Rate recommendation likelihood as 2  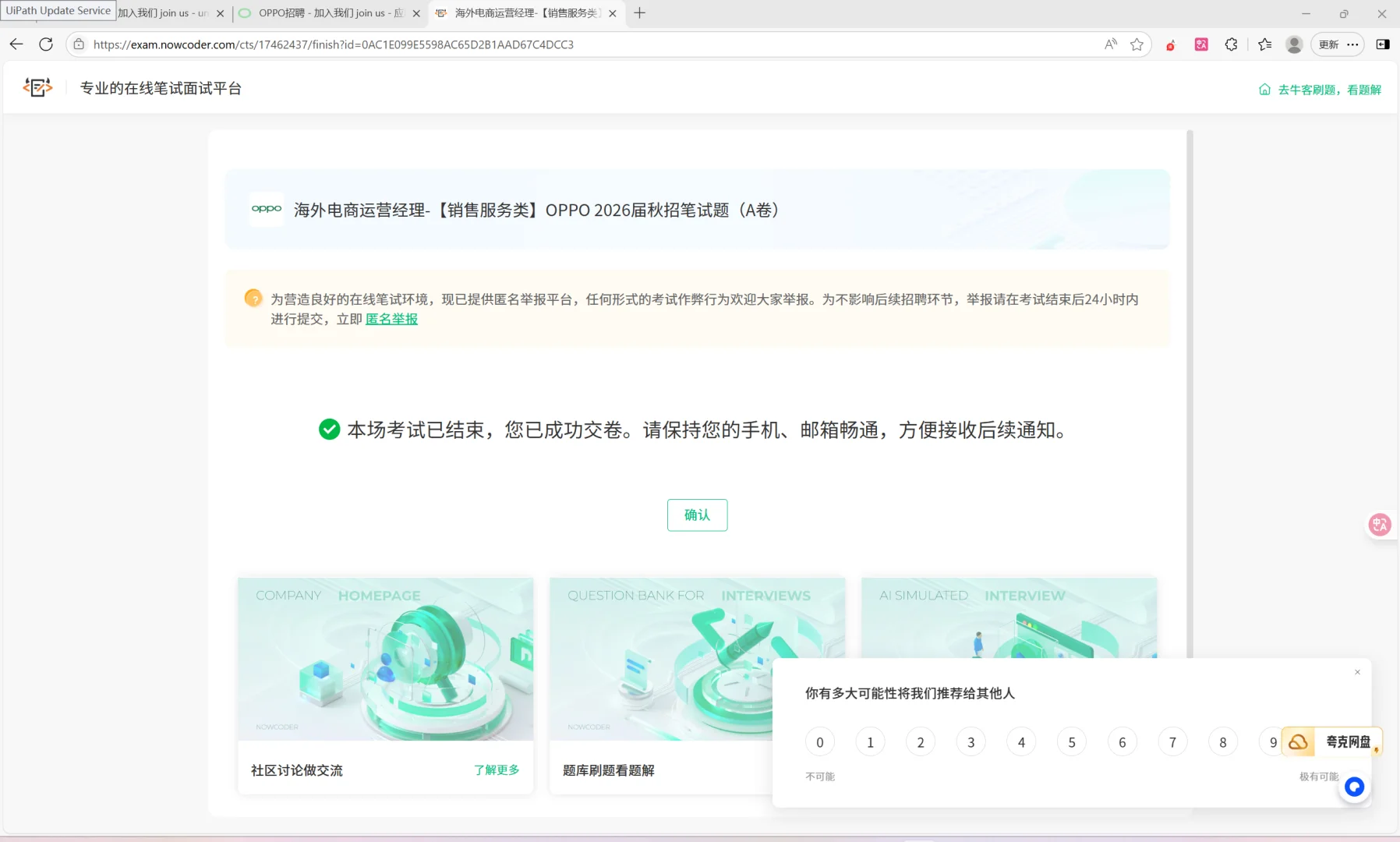click(x=921, y=742)
